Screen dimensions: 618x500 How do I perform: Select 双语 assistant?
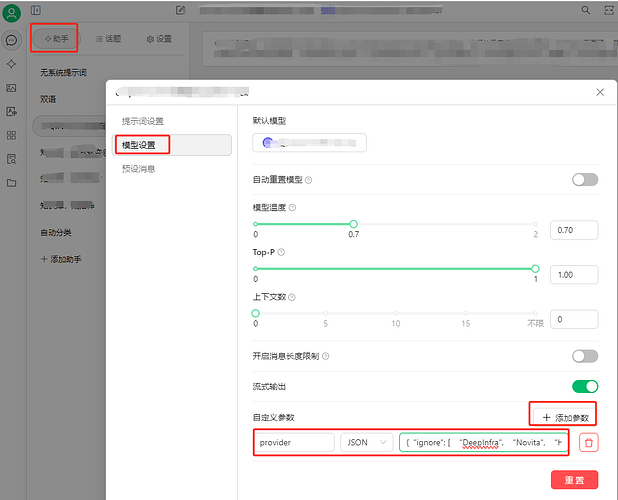coord(48,99)
